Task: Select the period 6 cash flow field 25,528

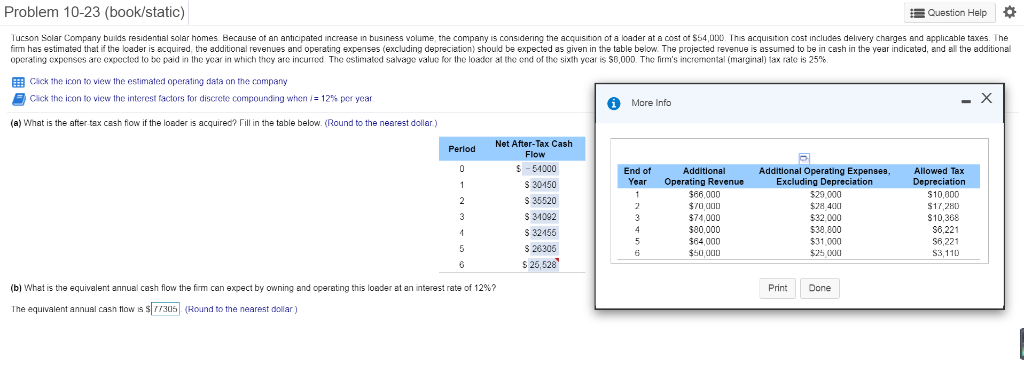Action: tap(543, 264)
